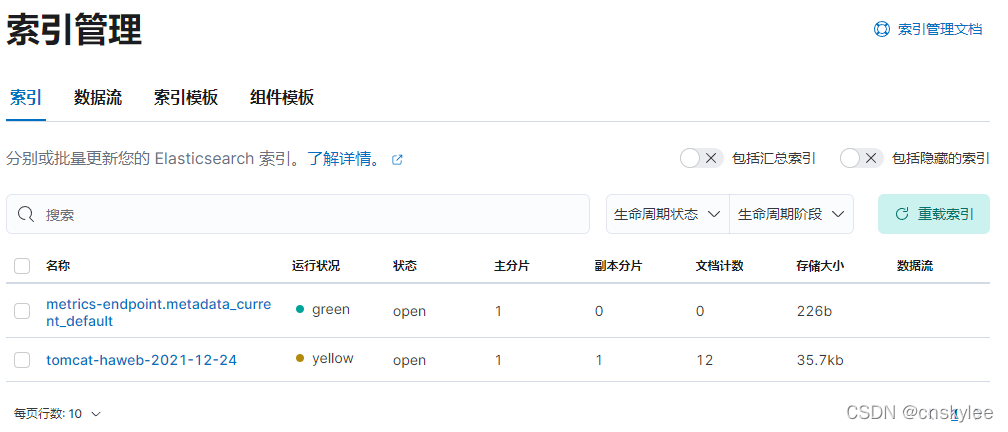Click the document count 12 cell
The image size is (1008, 432).
(705, 360)
